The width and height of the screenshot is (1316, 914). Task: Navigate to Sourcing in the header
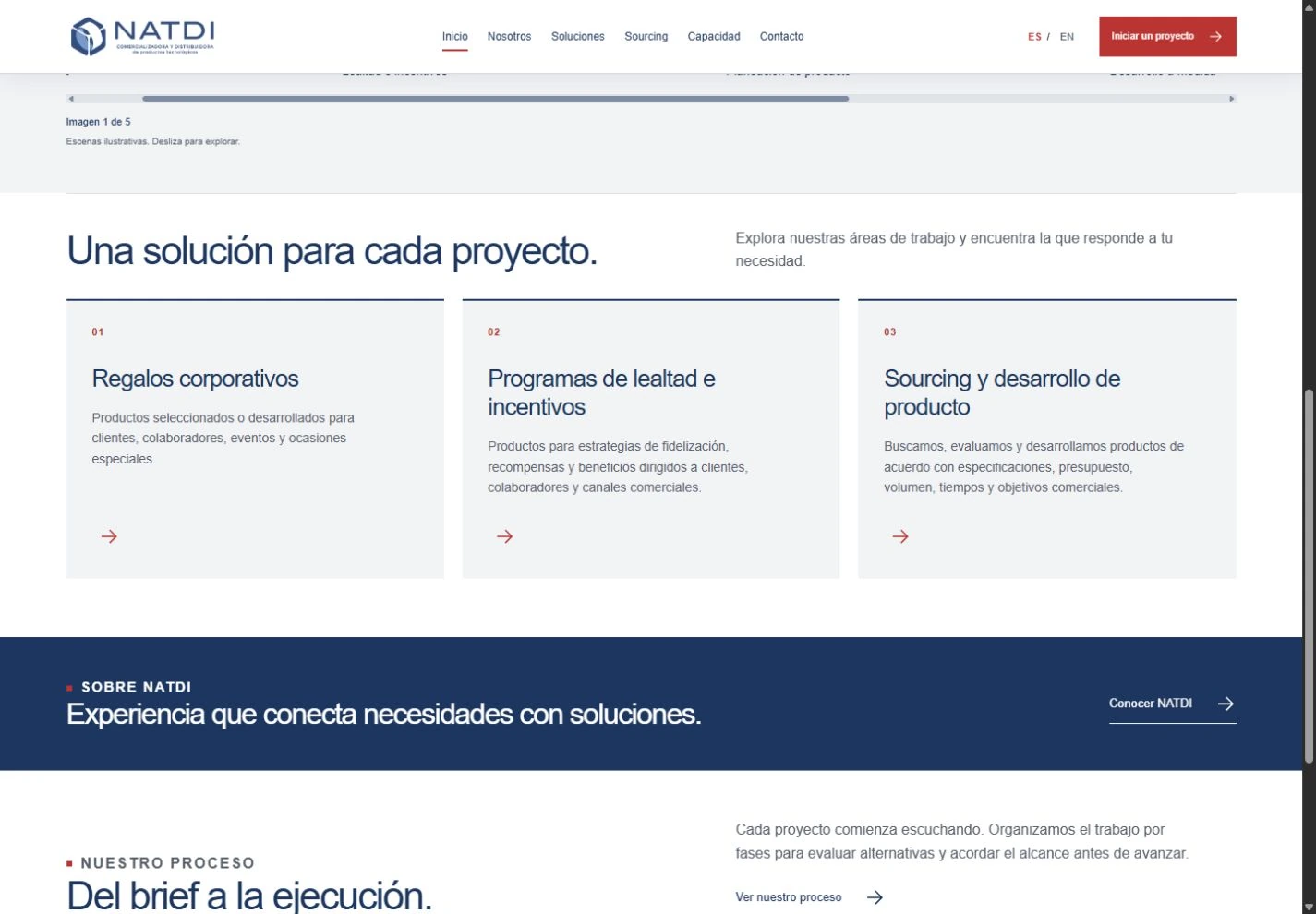tap(646, 37)
